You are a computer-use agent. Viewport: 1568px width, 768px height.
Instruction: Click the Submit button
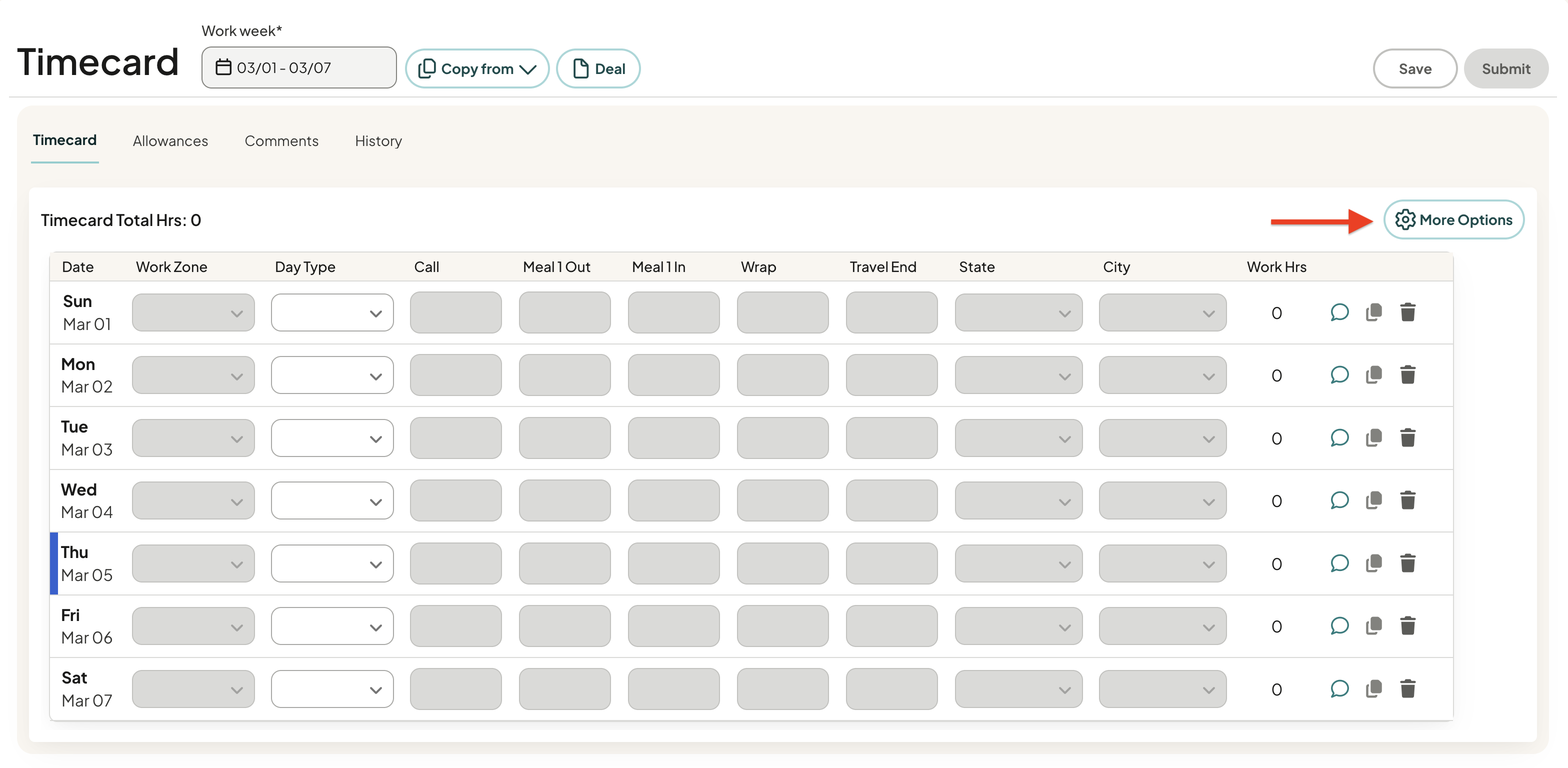1506,69
